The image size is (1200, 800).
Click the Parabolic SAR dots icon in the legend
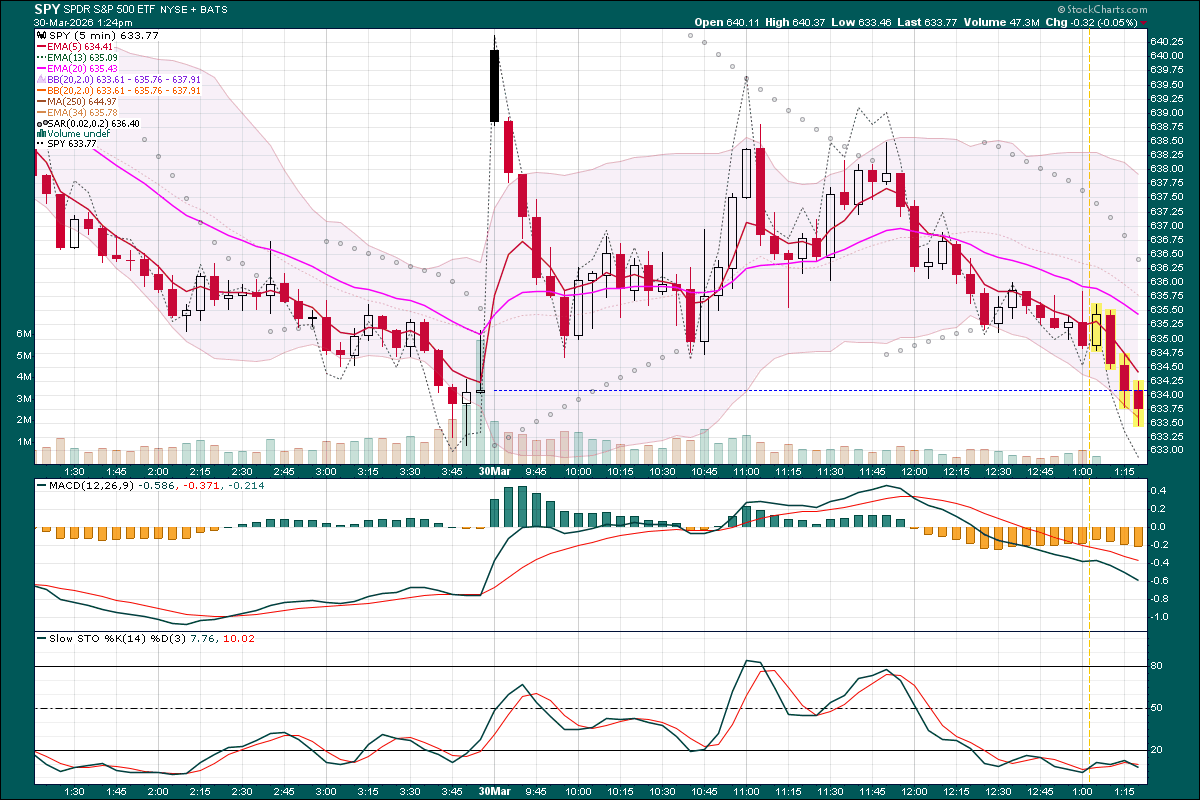(40, 123)
